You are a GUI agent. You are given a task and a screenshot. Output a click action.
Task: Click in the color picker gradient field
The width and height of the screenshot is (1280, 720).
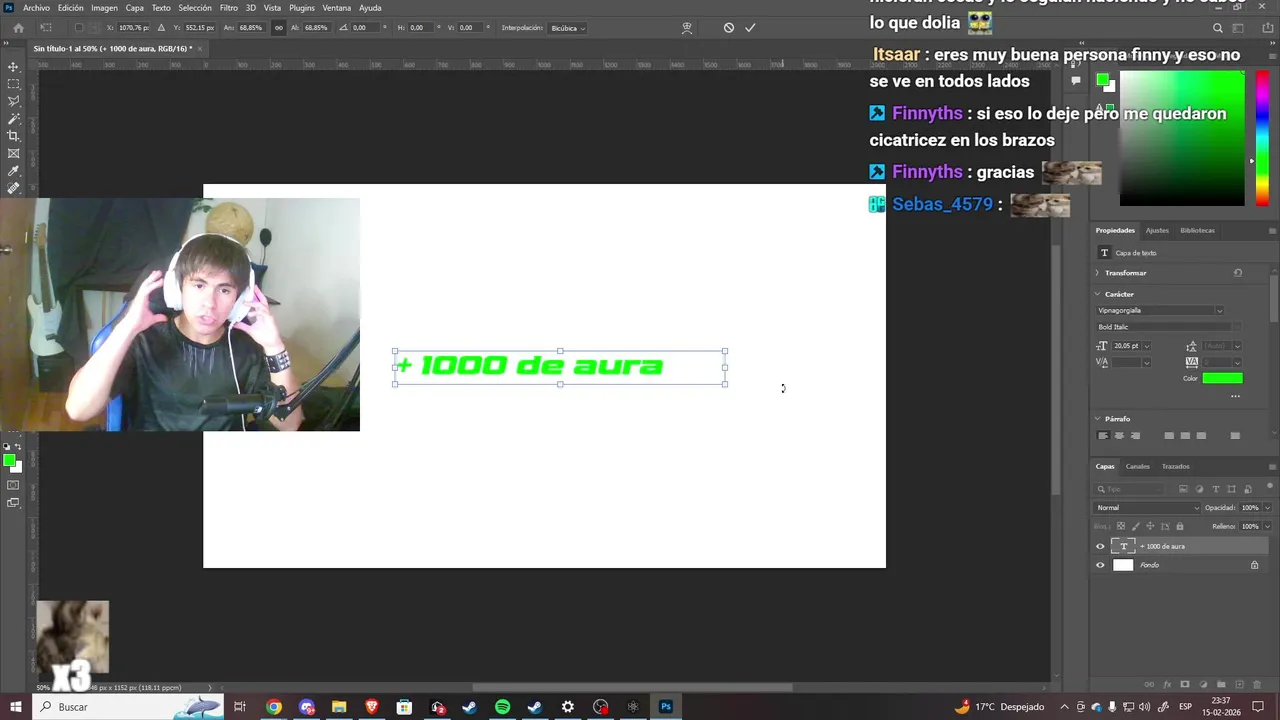[1181, 139]
